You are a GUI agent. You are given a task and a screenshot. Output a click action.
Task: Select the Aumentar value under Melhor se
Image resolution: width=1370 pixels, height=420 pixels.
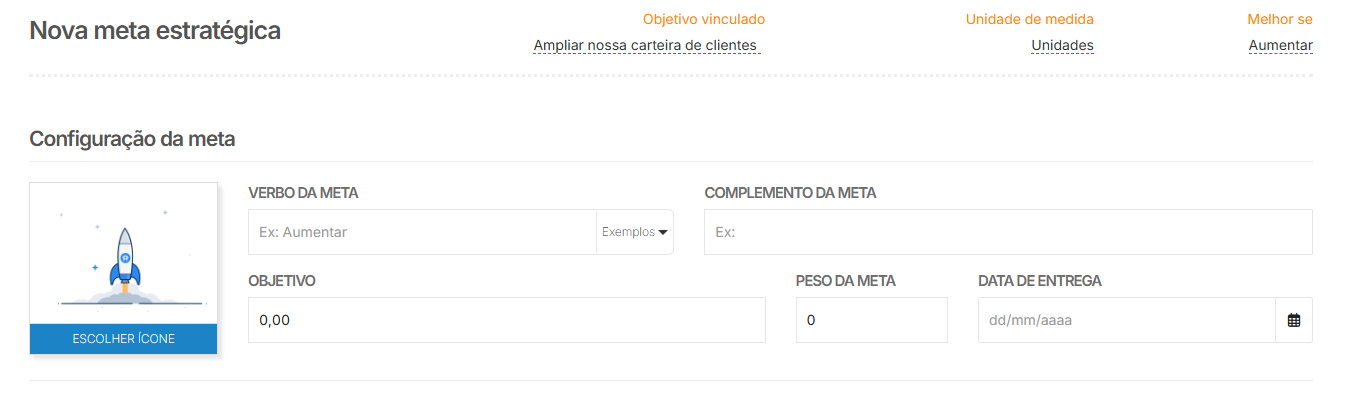coord(1280,45)
